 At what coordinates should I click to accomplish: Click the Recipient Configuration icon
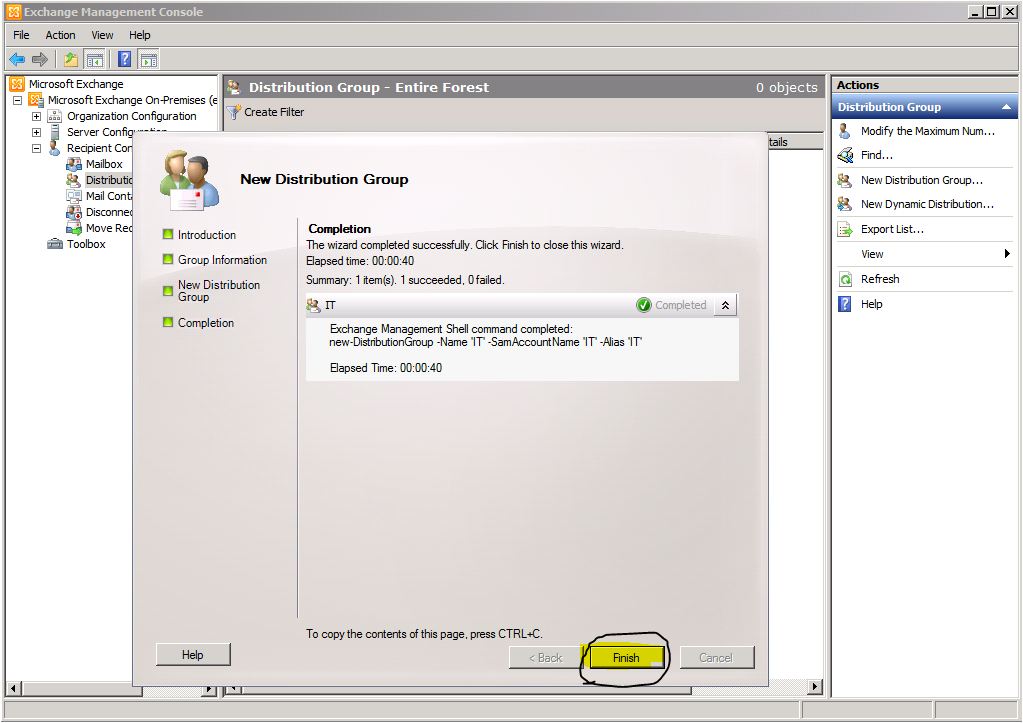point(55,148)
